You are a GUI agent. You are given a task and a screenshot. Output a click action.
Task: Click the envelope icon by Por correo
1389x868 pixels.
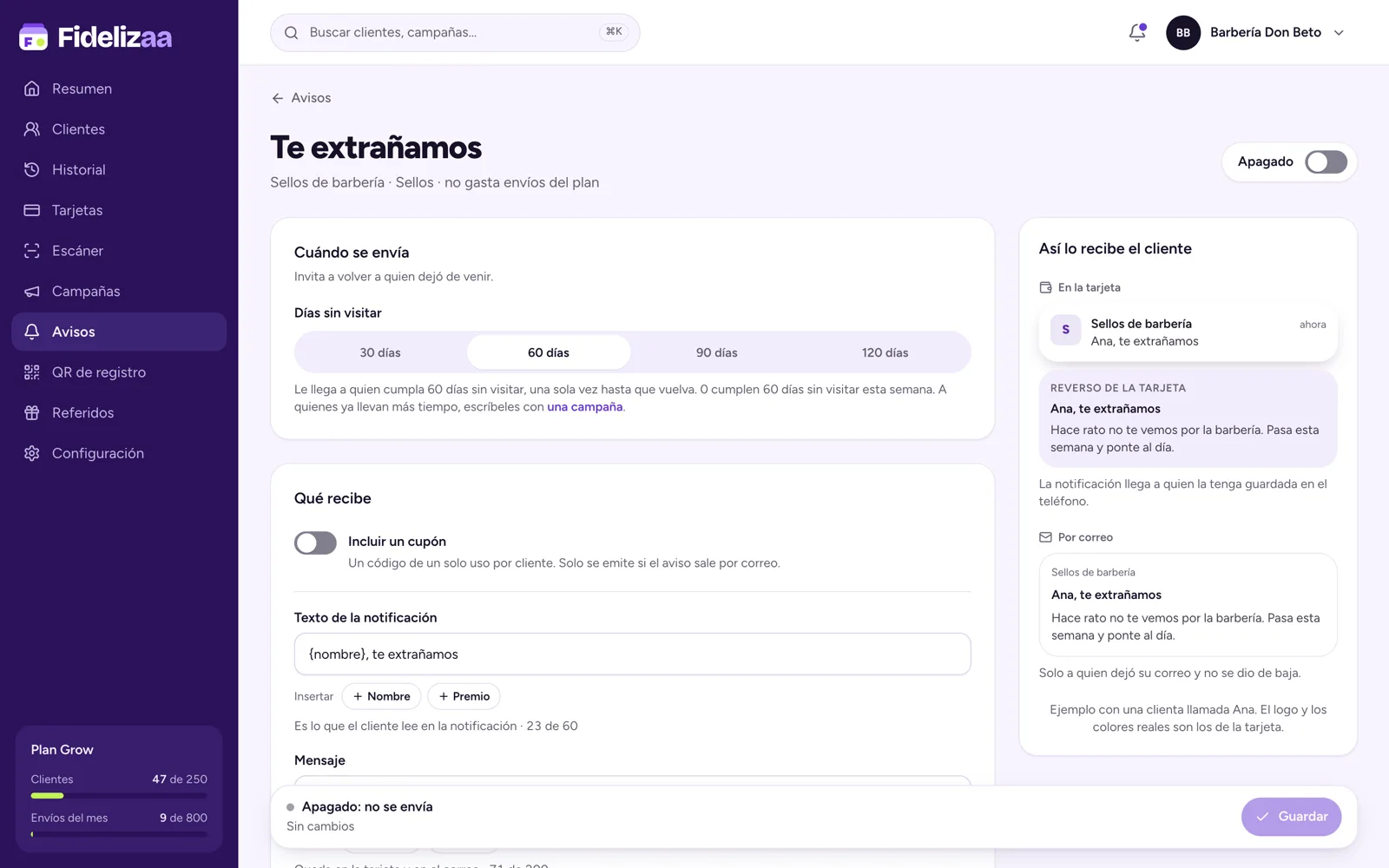tap(1045, 537)
